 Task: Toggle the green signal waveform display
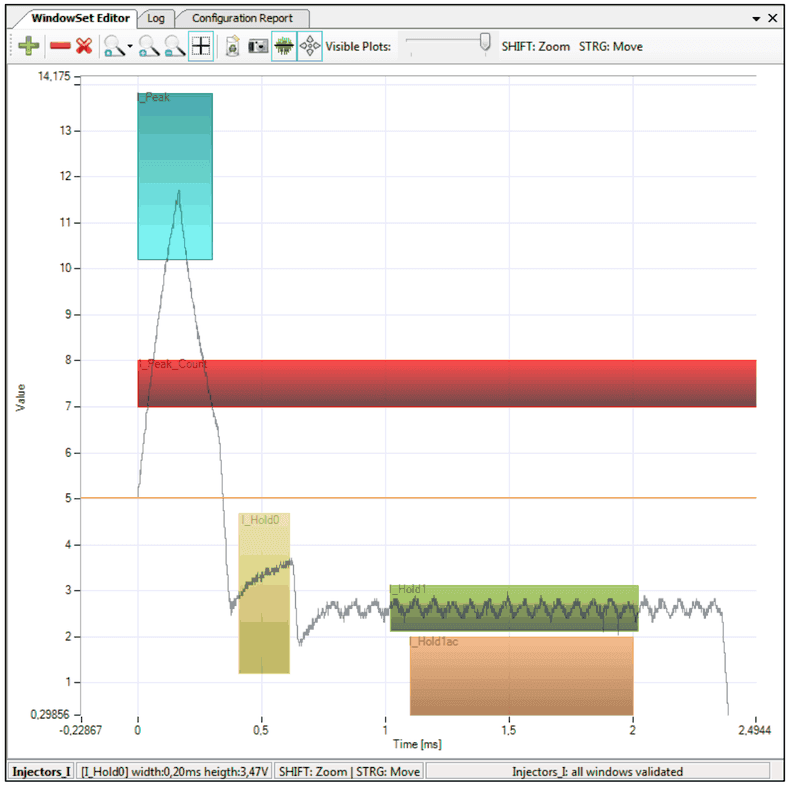click(284, 46)
